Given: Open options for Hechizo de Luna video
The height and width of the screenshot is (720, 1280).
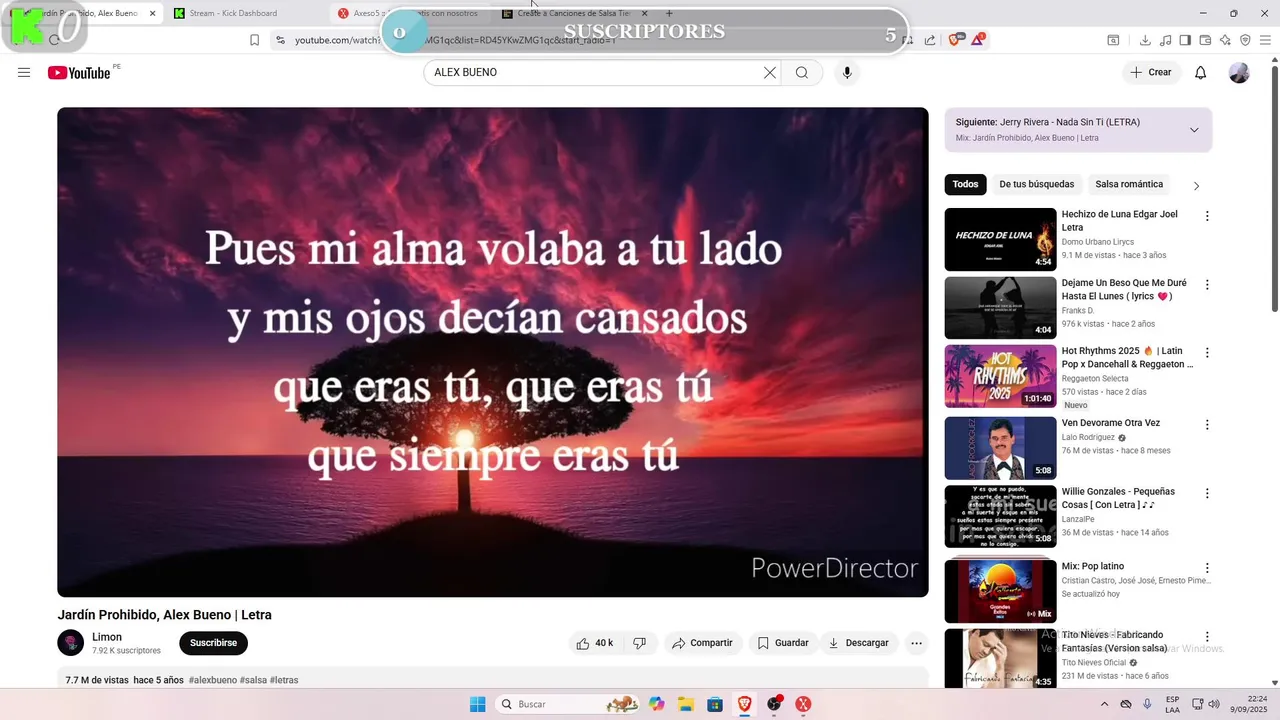Looking at the screenshot, I should (1207, 216).
